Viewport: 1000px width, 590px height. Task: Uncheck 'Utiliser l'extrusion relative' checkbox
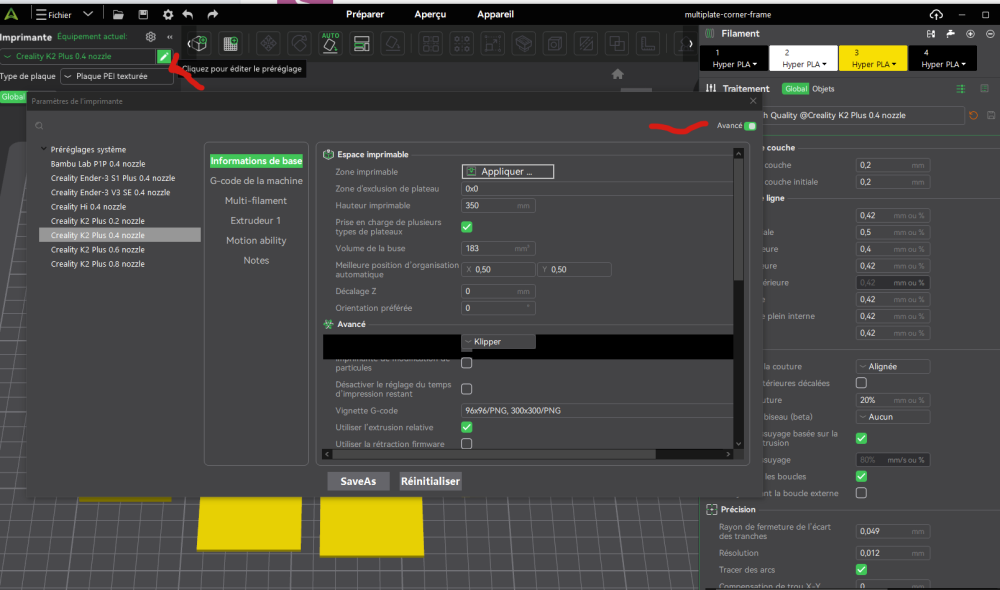click(466, 427)
